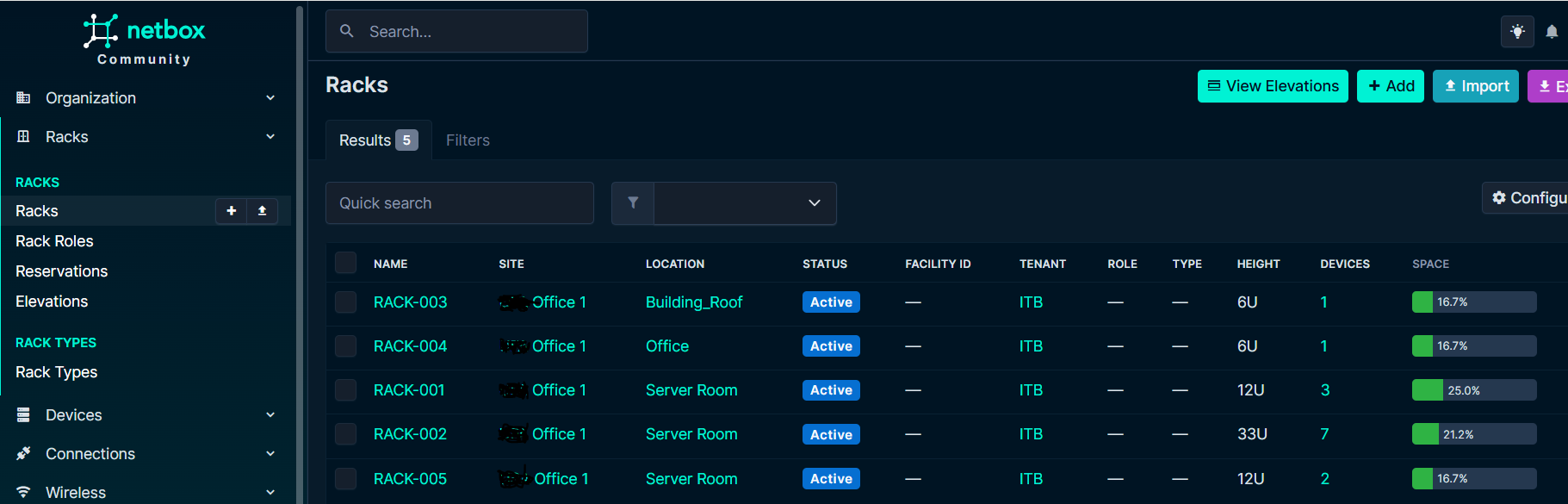Click the netbox Community logo
The width and height of the screenshot is (1568, 504).
tap(145, 40)
